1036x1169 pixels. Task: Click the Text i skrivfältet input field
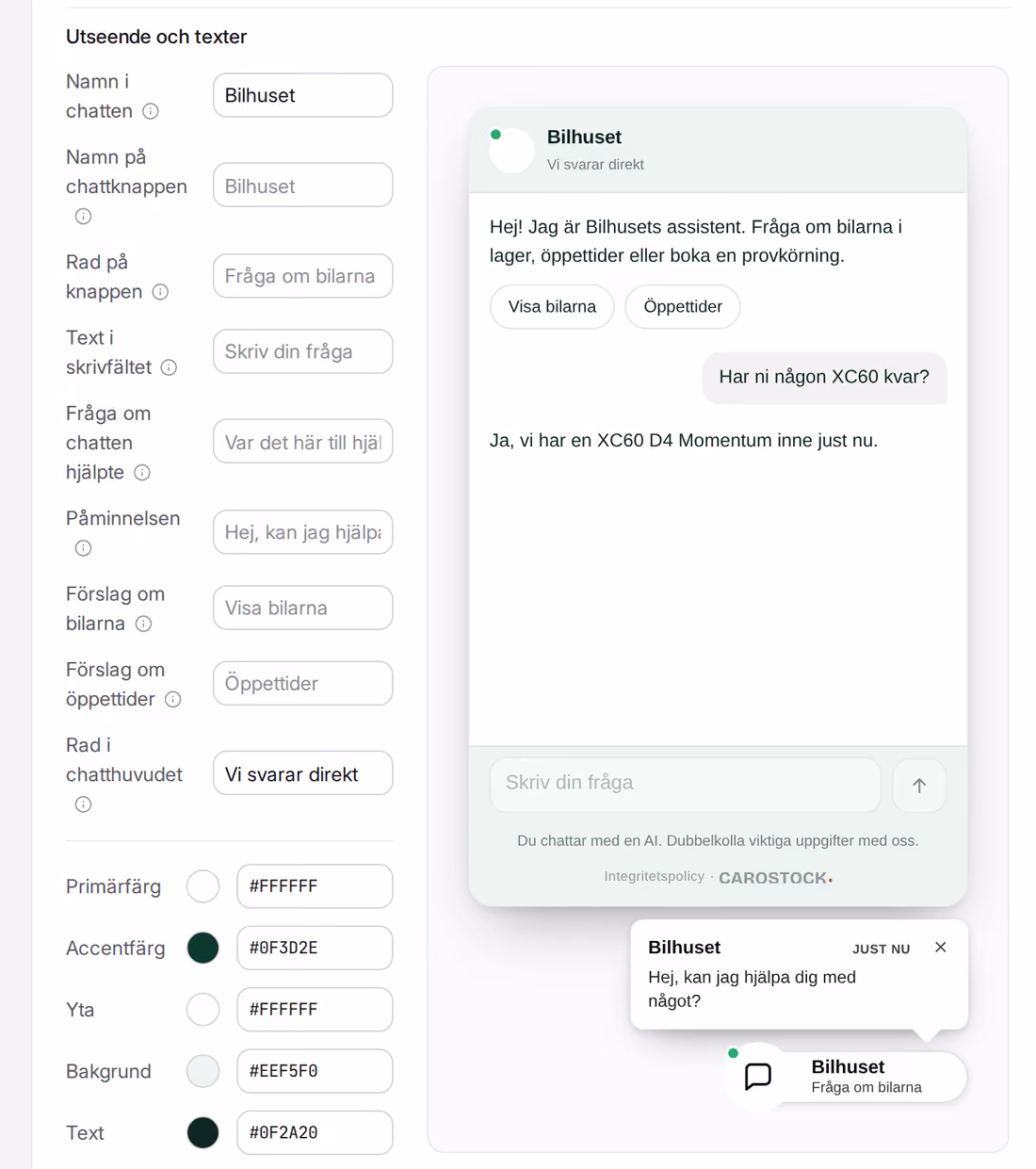click(x=303, y=351)
